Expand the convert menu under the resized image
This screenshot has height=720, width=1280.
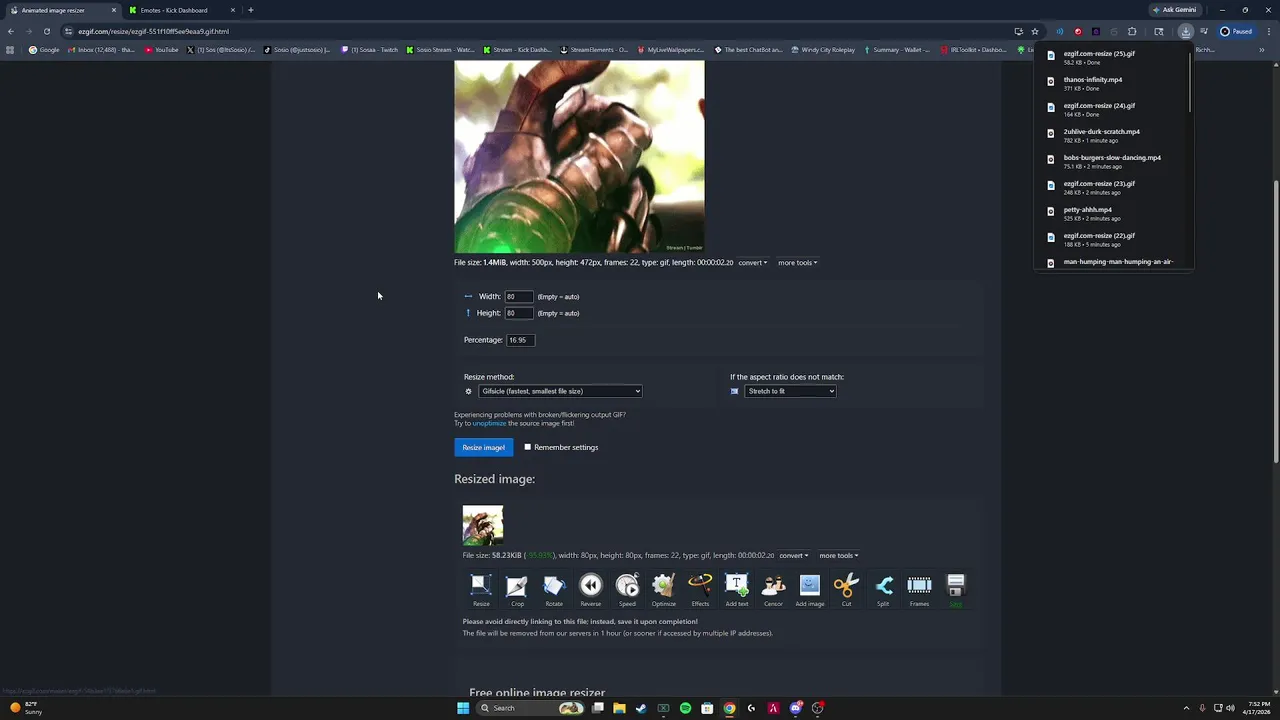[x=794, y=556]
